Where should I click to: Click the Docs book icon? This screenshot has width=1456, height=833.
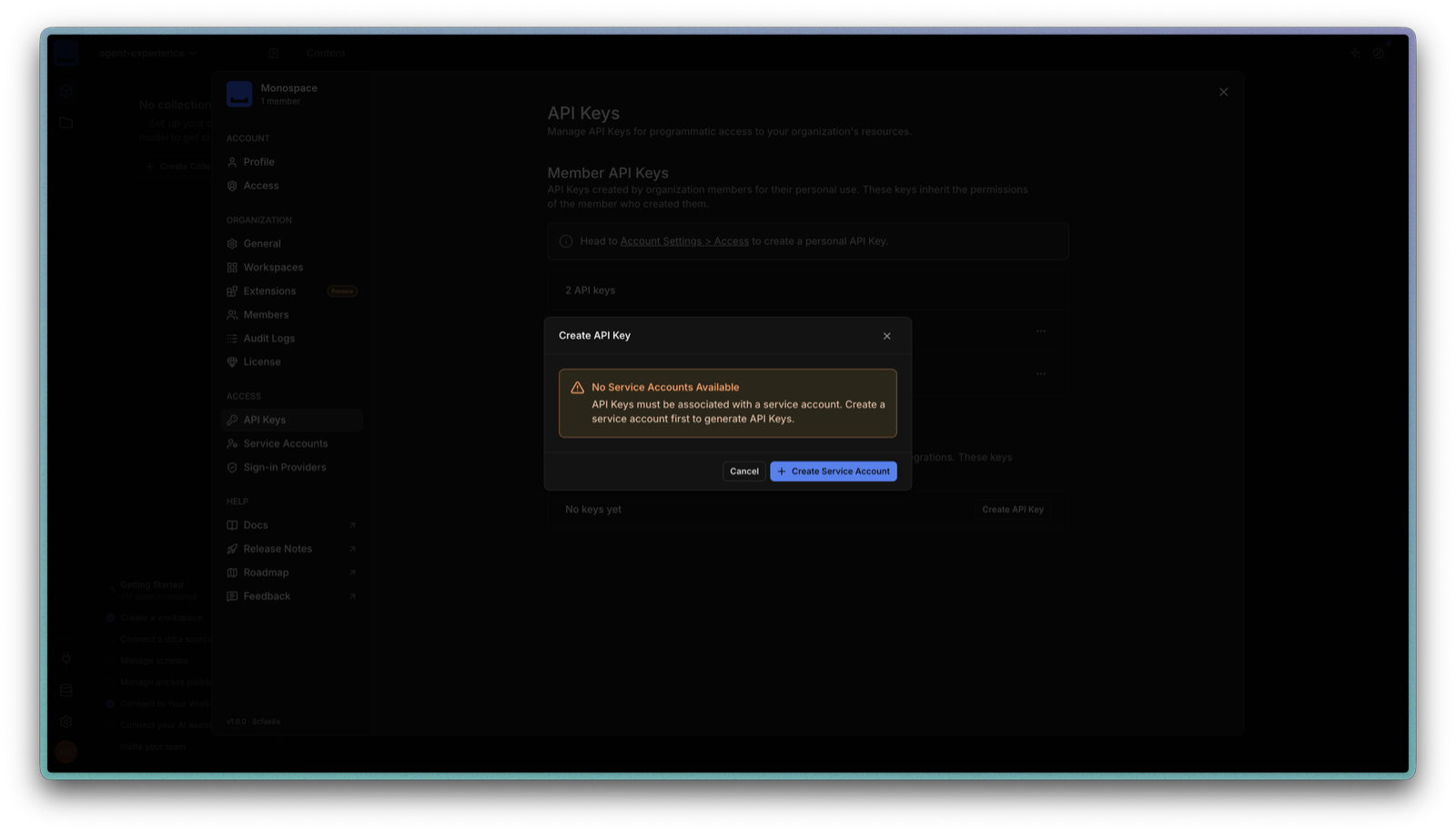232,525
